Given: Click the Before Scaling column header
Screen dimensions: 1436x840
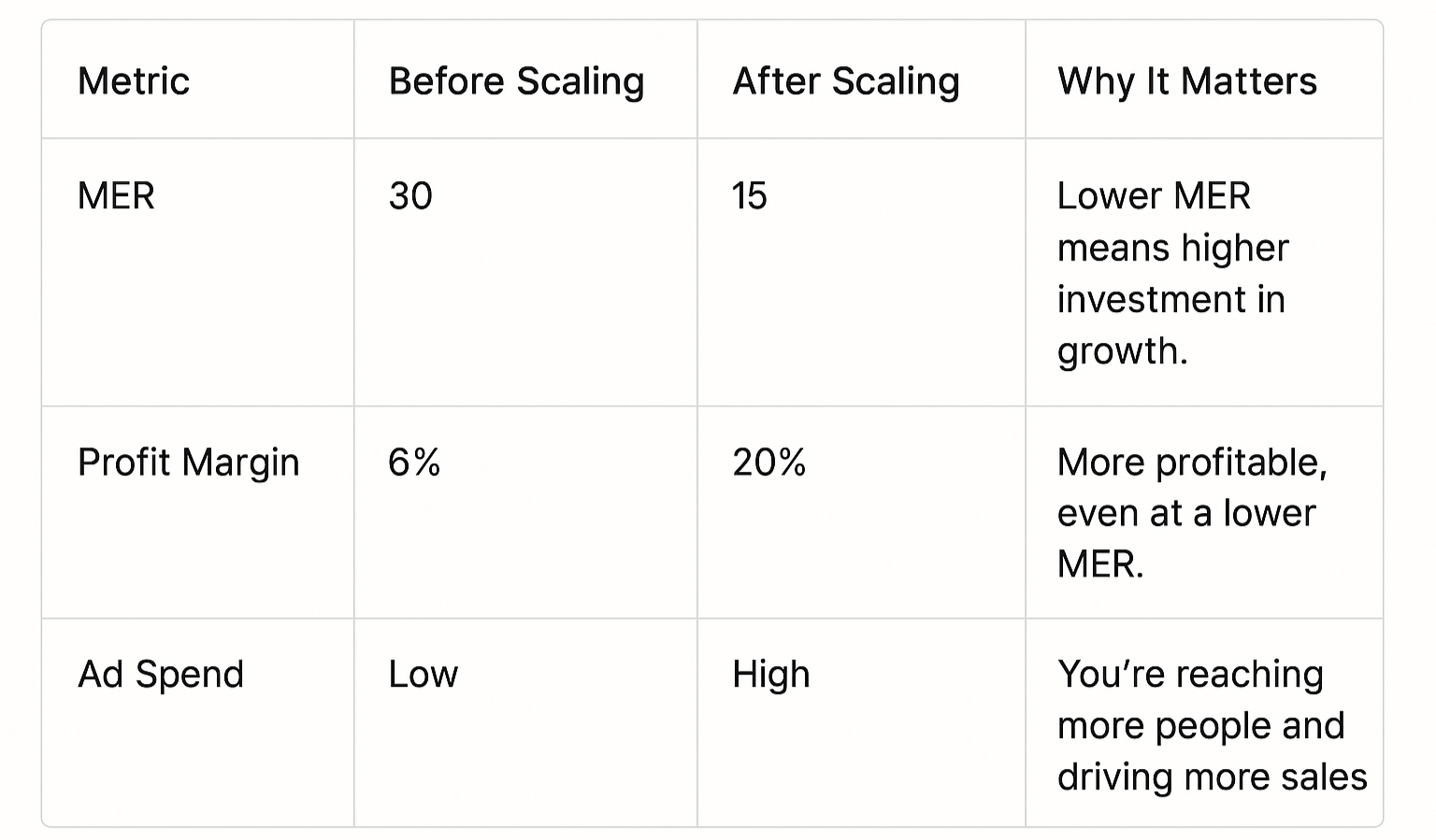Looking at the screenshot, I should (x=516, y=81).
